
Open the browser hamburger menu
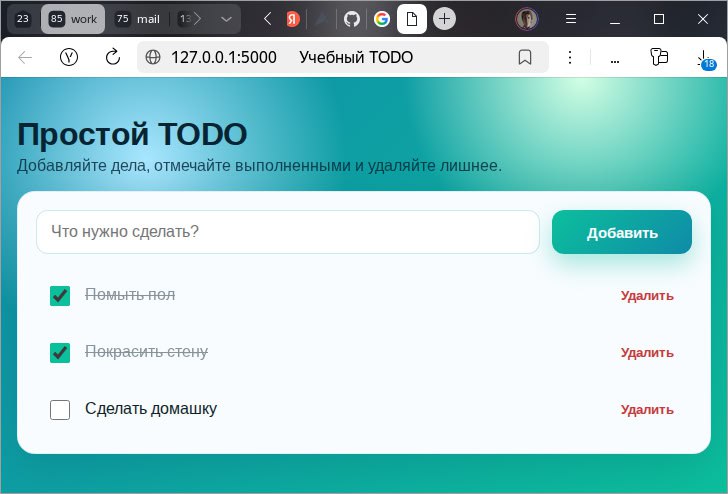(x=571, y=19)
